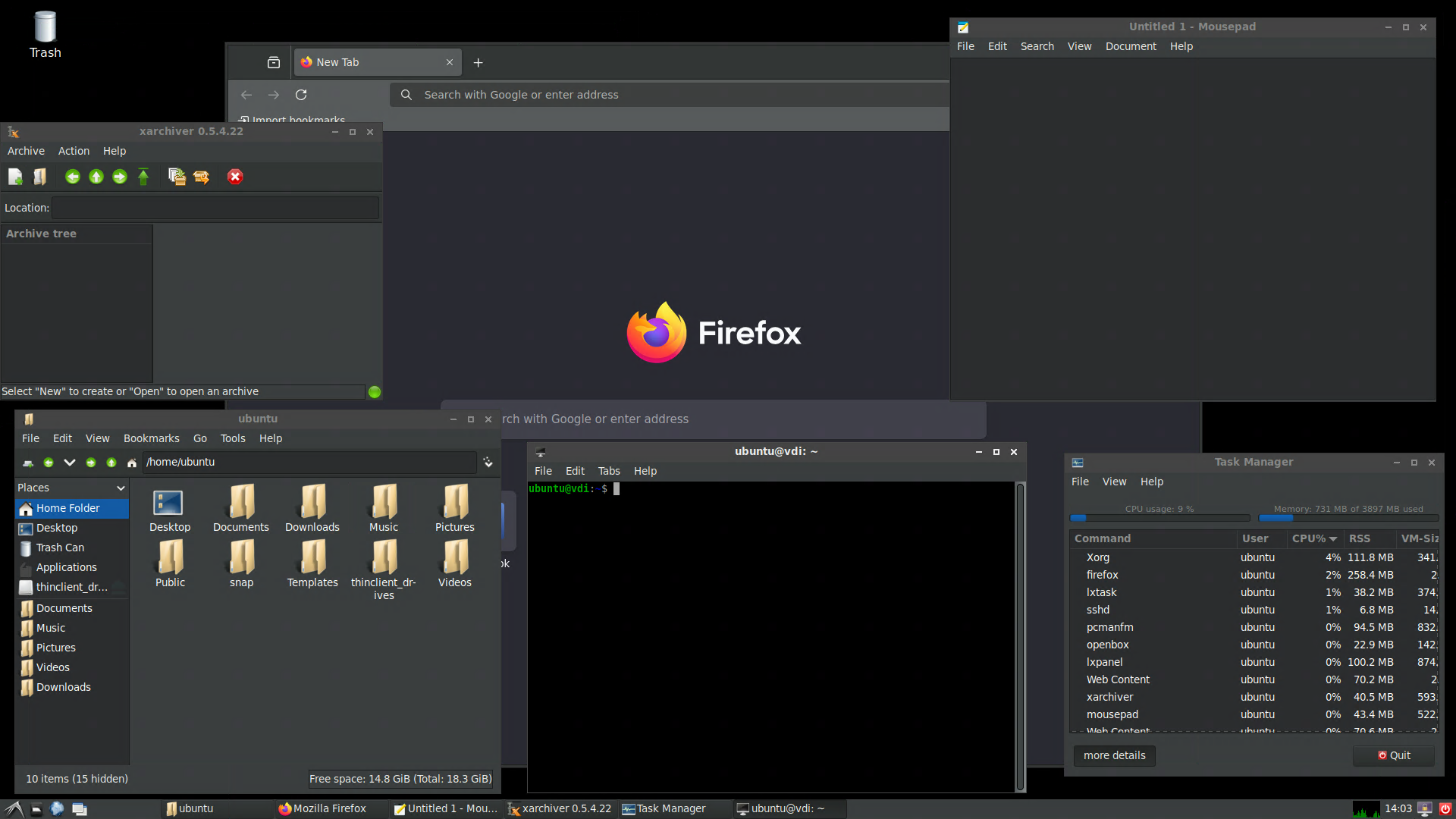This screenshot has height=819, width=1456.
Task: Open the Tabs menu in the terminal
Action: [x=609, y=471]
